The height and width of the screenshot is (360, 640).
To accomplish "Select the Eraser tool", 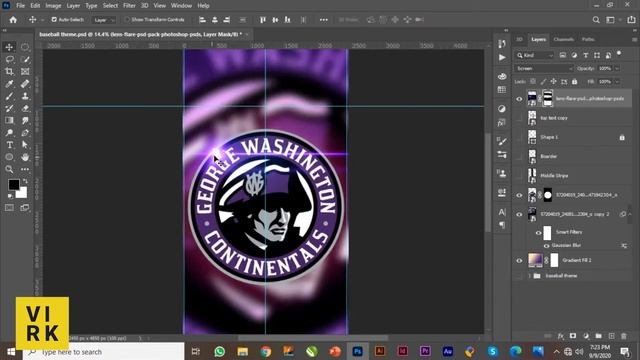I will tap(25, 109).
